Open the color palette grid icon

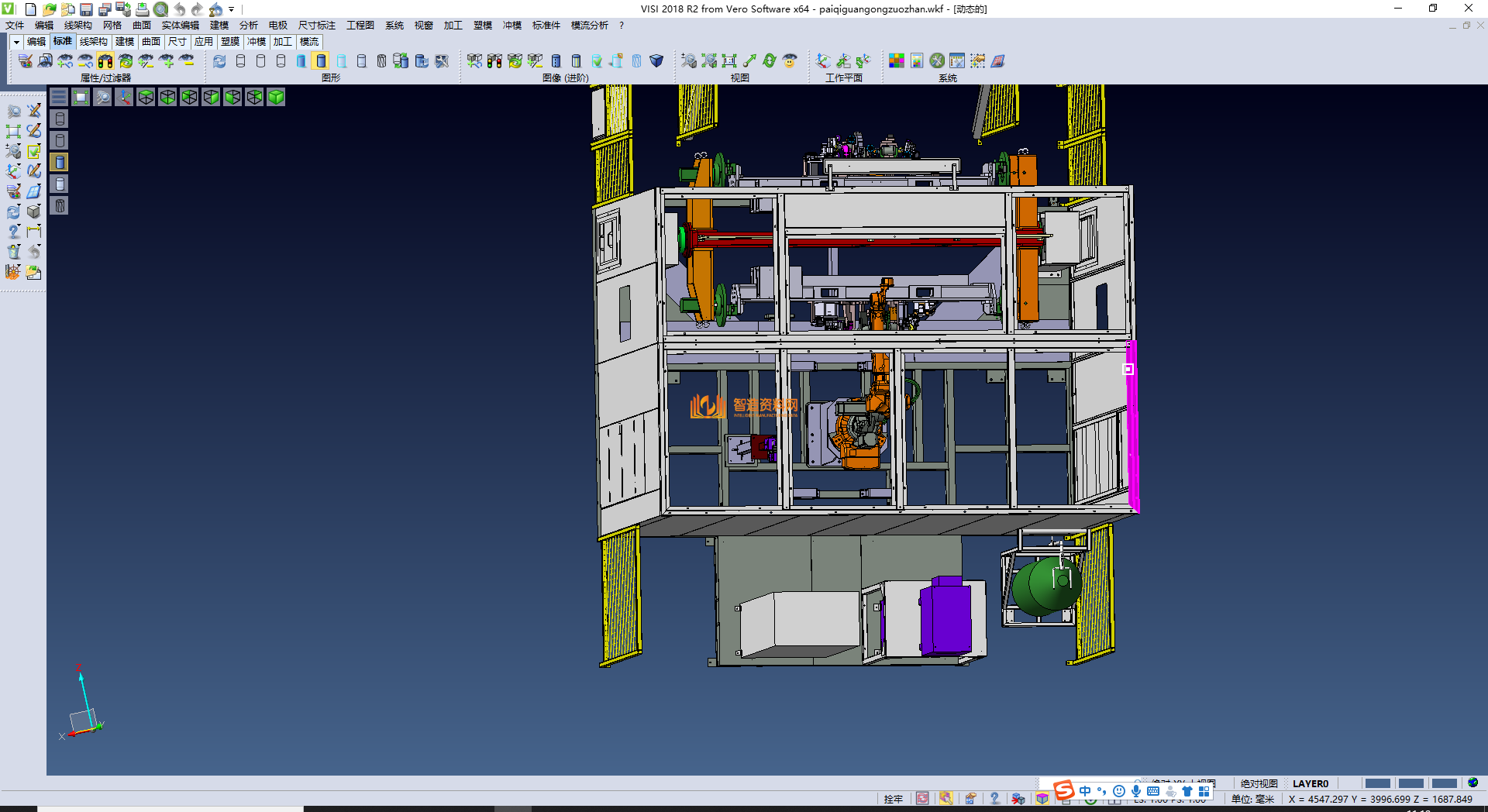click(x=897, y=60)
